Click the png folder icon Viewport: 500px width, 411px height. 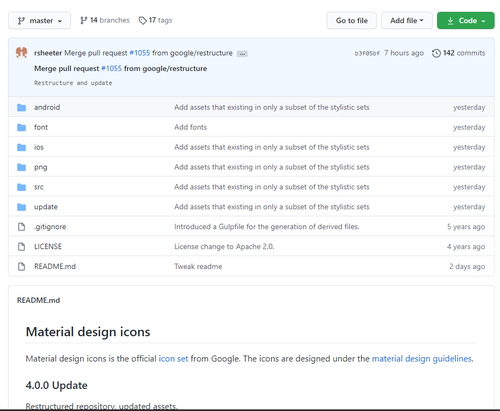click(22, 167)
